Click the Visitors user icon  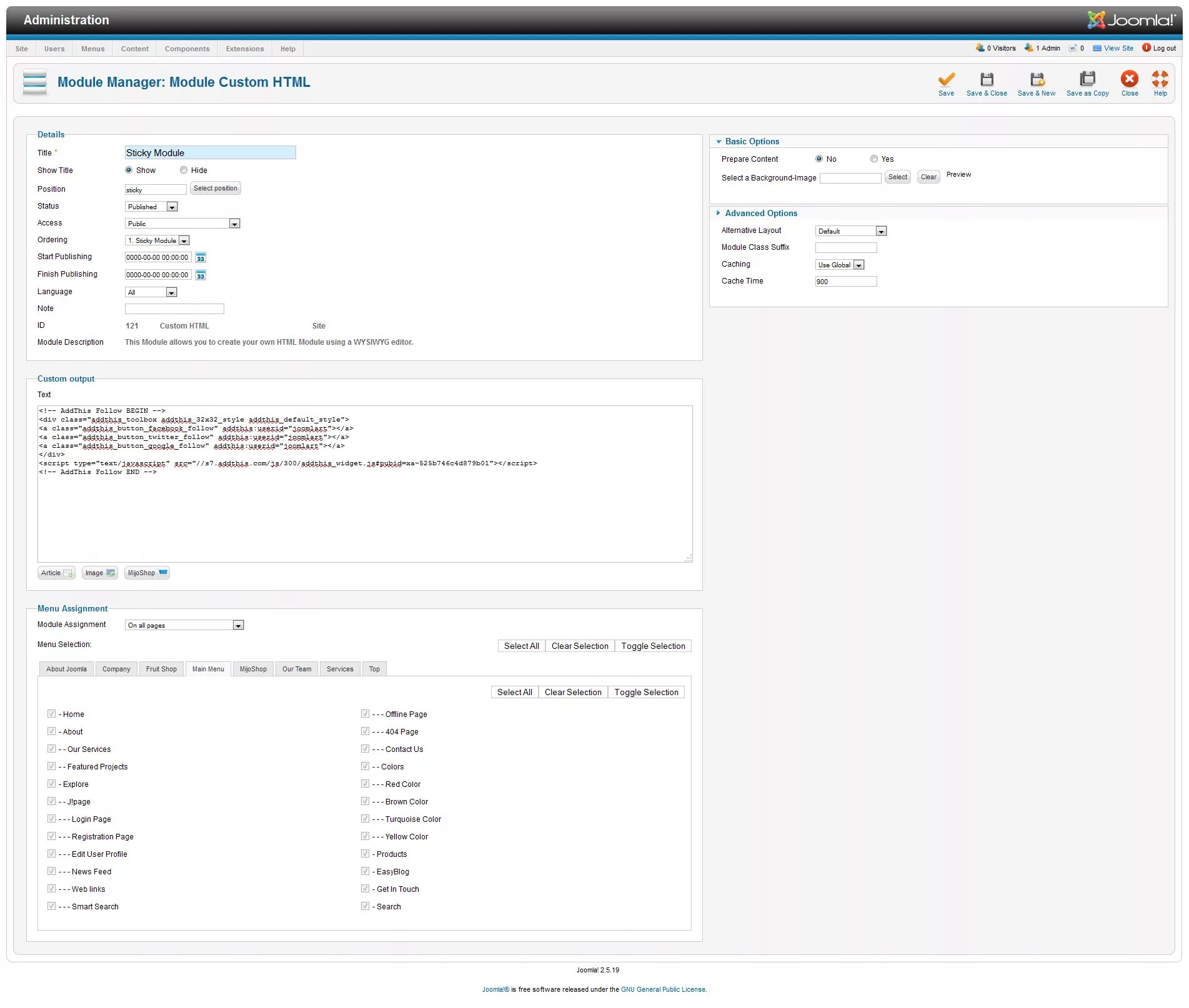(980, 47)
